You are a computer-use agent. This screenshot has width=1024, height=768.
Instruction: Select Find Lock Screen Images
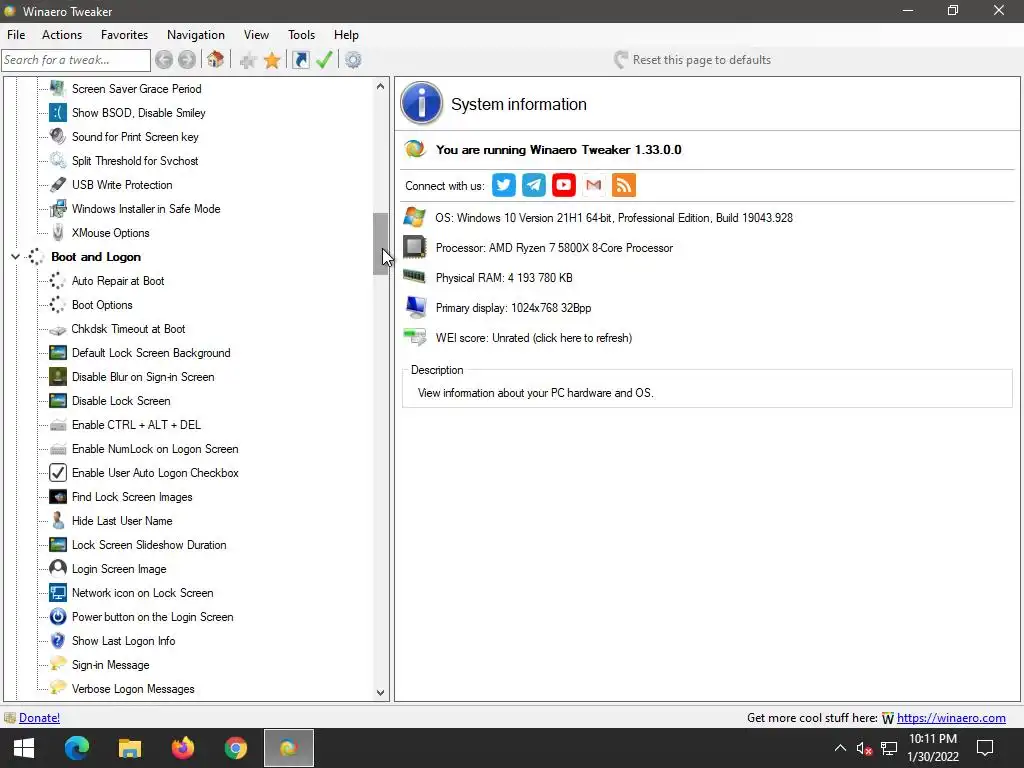click(132, 497)
